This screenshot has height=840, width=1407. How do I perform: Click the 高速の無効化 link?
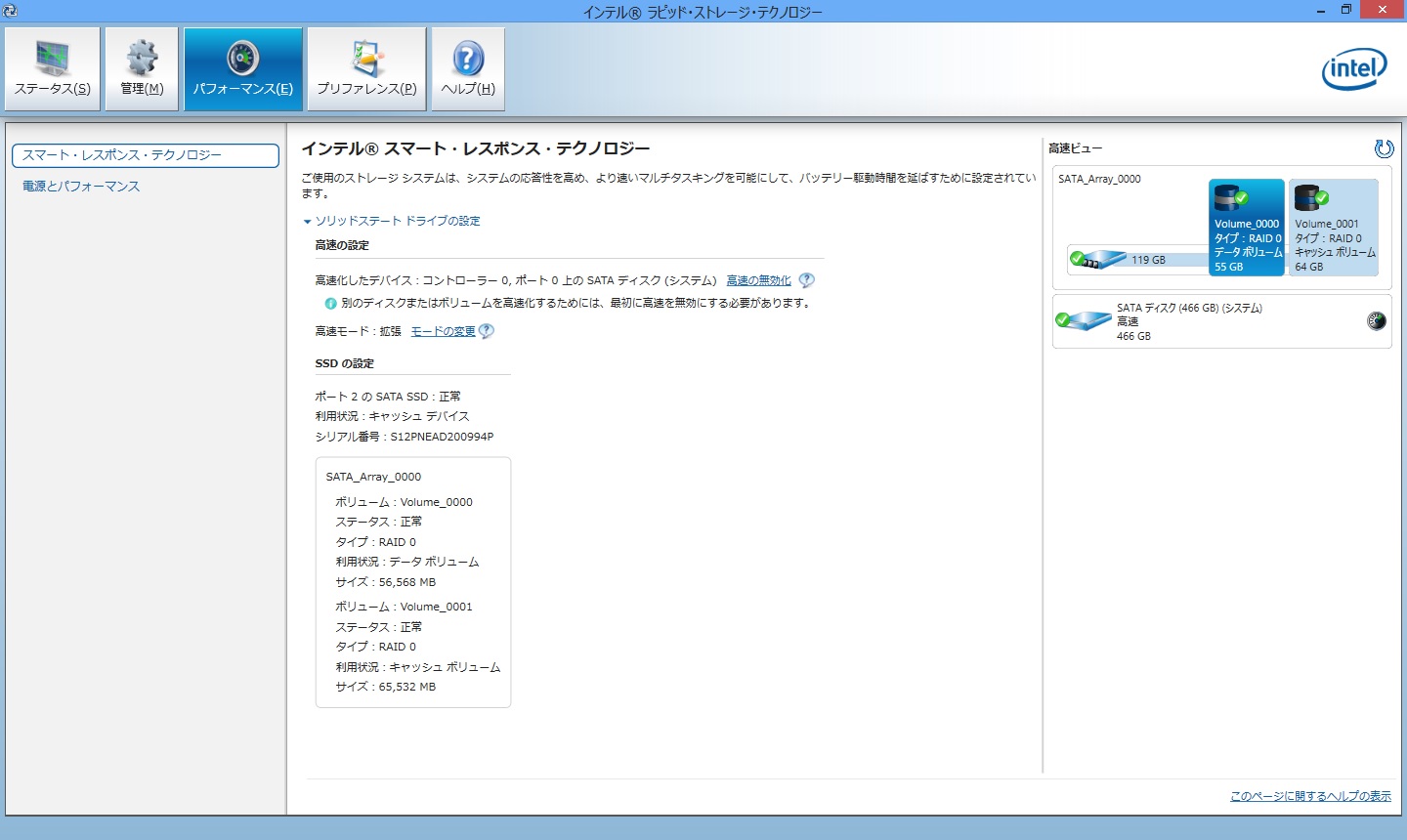pos(758,280)
